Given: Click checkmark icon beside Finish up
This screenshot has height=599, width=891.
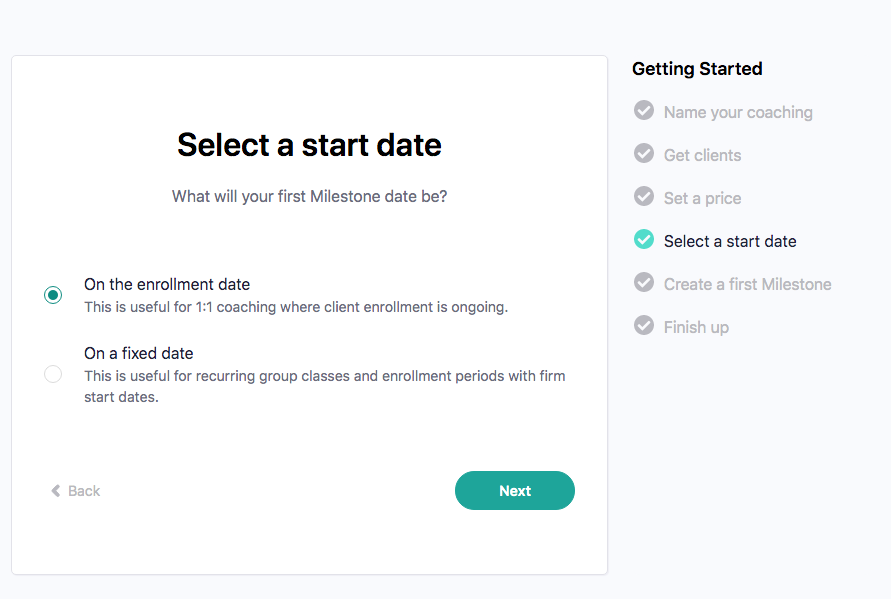Looking at the screenshot, I should point(644,326).
